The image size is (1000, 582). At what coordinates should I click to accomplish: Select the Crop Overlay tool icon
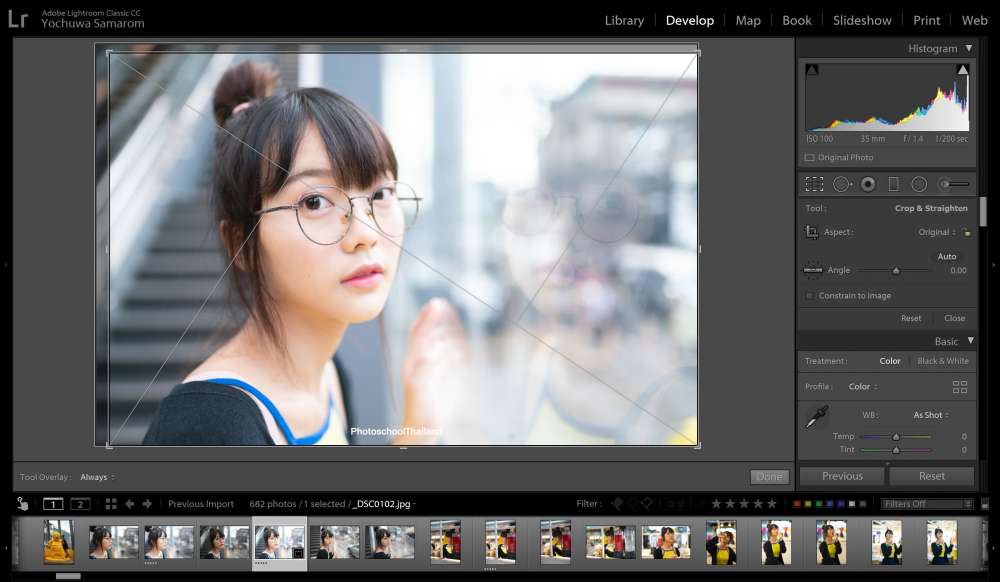point(814,184)
